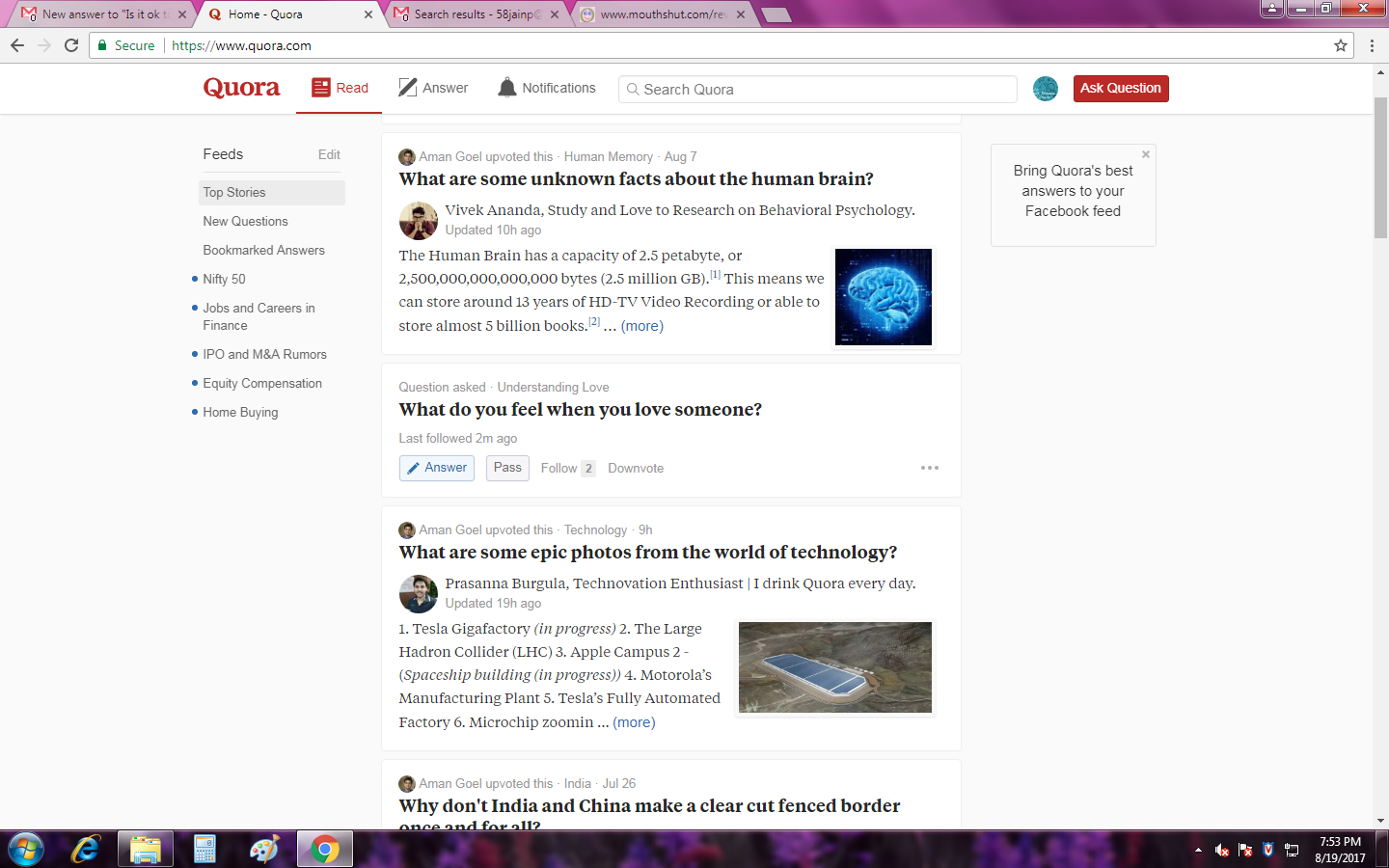Click the Answer button with pencil icon

point(437,468)
